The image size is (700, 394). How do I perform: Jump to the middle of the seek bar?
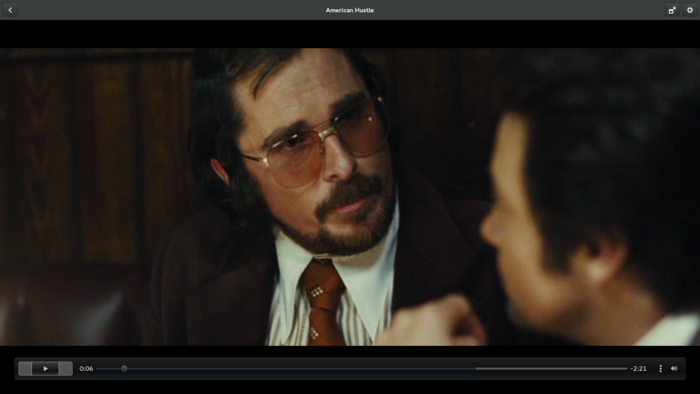click(x=362, y=369)
